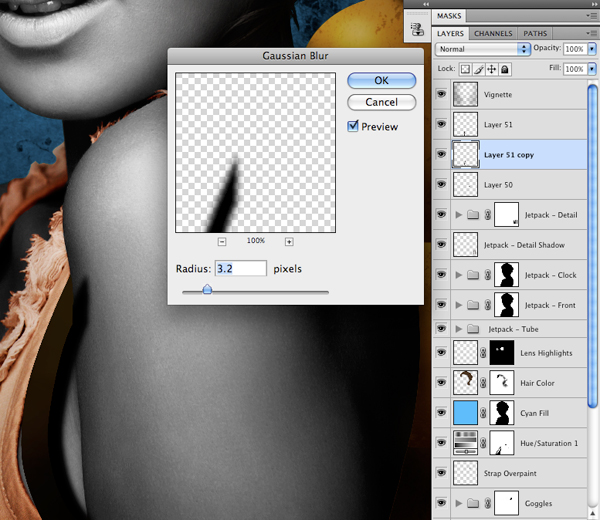The height and width of the screenshot is (520, 600).
Task: Hide Layer 51 copy visibility eye
Action: (x=441, y=154)
